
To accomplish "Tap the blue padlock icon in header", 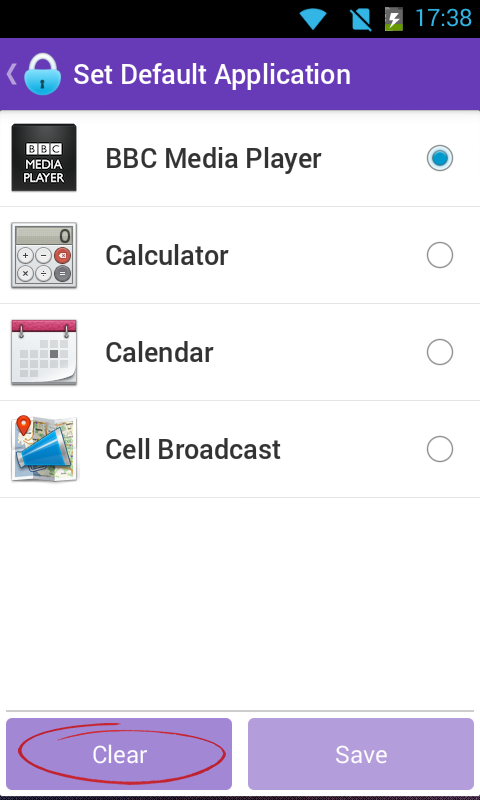I will (43, 74).
